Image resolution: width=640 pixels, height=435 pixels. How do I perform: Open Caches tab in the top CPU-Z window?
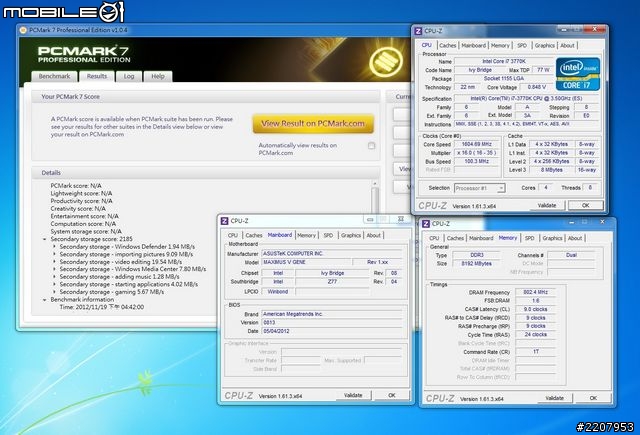[448, 46]
